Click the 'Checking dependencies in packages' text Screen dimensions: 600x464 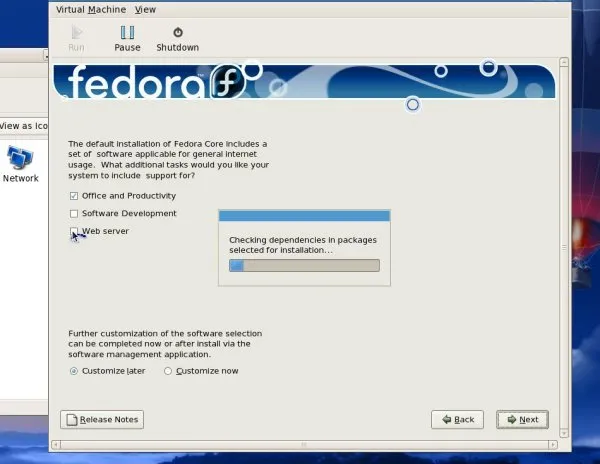click(303, 240)
